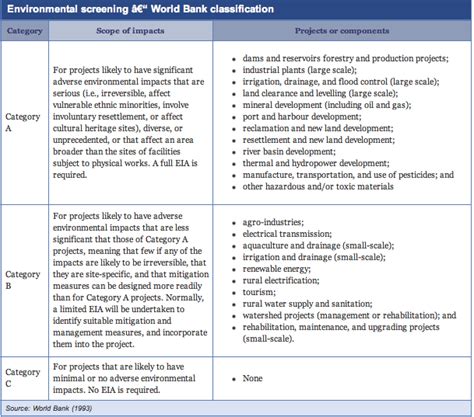Viewport: 474px width, 417px height.
Task: Click 'thermal and hydropower development' item
Action: (316, 163)
